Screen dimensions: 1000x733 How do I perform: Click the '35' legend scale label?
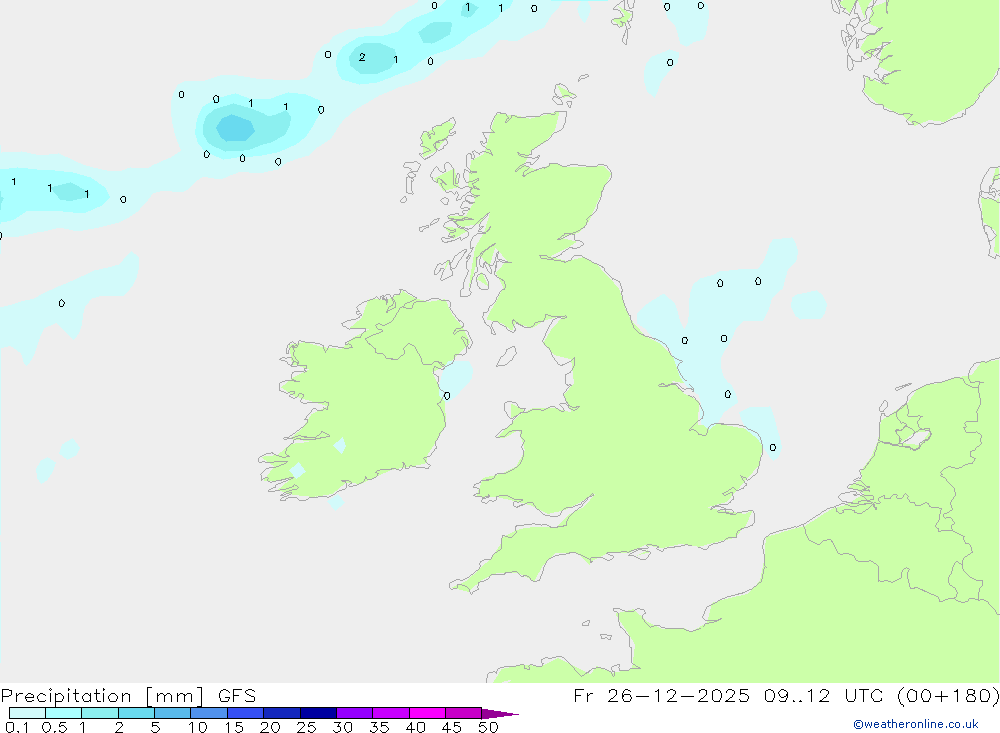coord(379,727)
